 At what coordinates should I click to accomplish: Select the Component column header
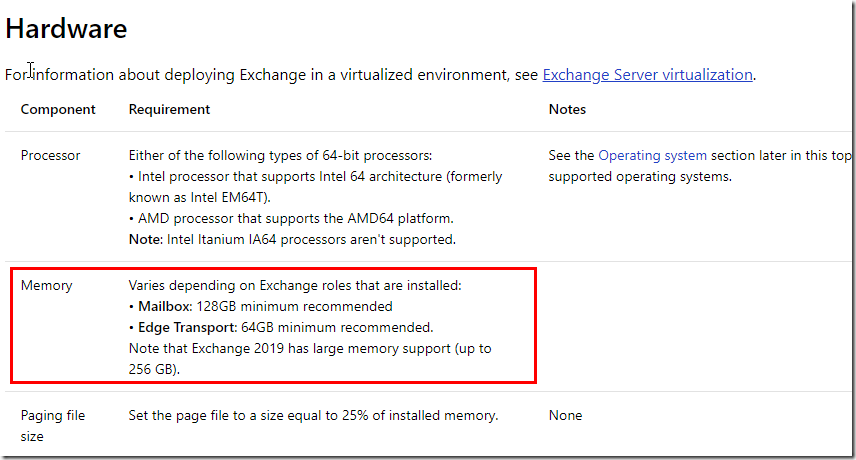click(58, 109)
